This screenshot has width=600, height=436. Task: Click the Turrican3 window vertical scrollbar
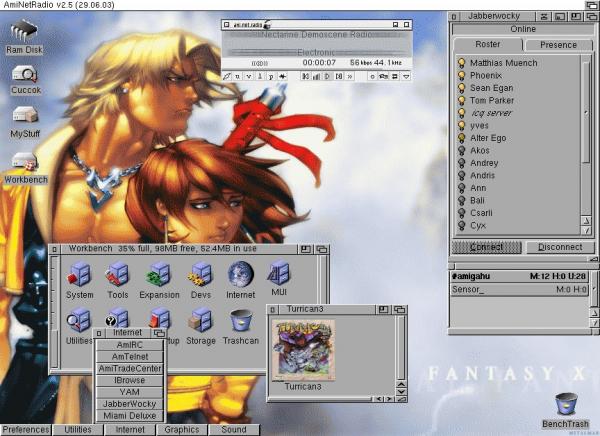pos(401,348)
